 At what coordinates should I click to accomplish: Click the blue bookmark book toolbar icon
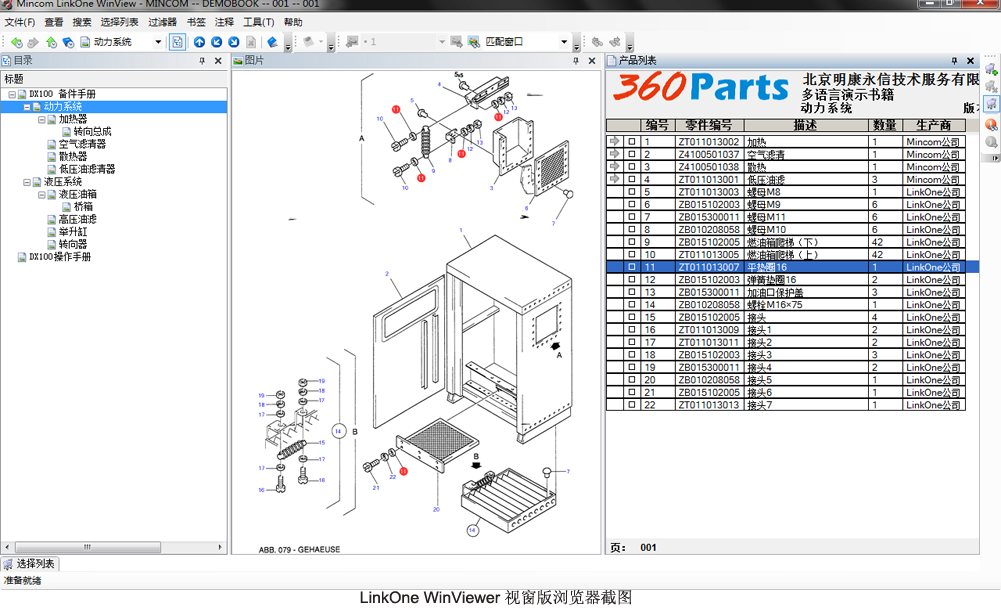pyautogui.click(x=273, y=42)
